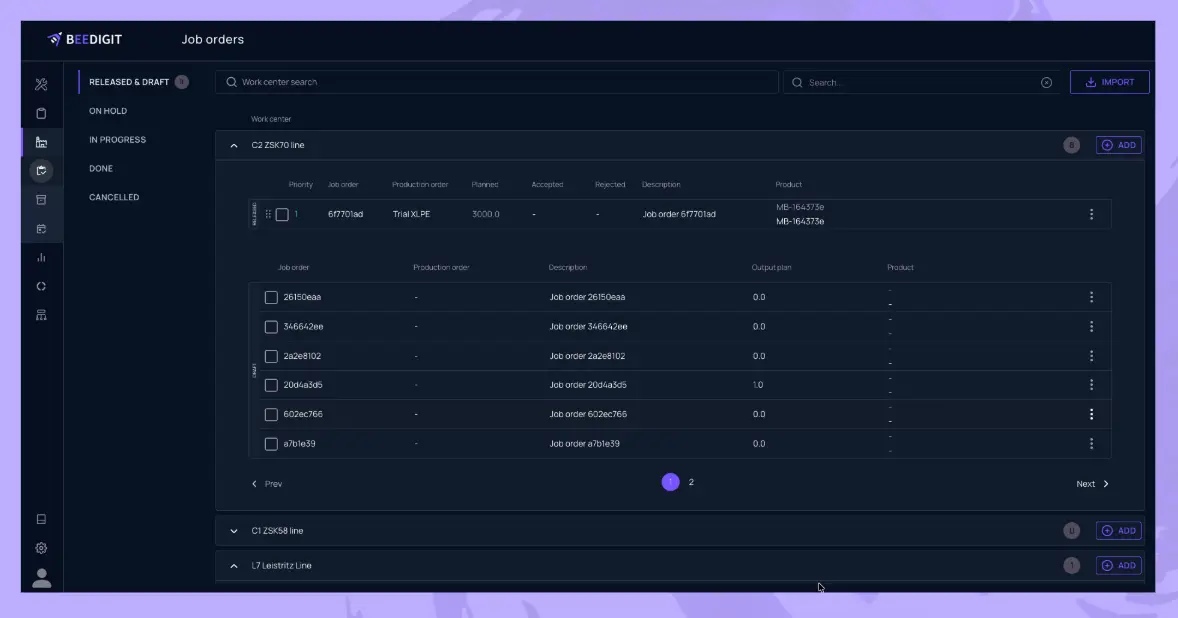Open kebab menu for job order 346642ee

coord(1092,327)
